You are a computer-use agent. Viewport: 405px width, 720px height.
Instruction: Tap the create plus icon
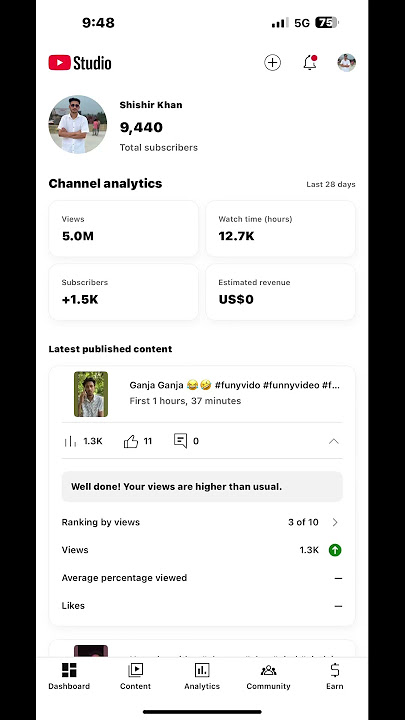coord(272,62)
